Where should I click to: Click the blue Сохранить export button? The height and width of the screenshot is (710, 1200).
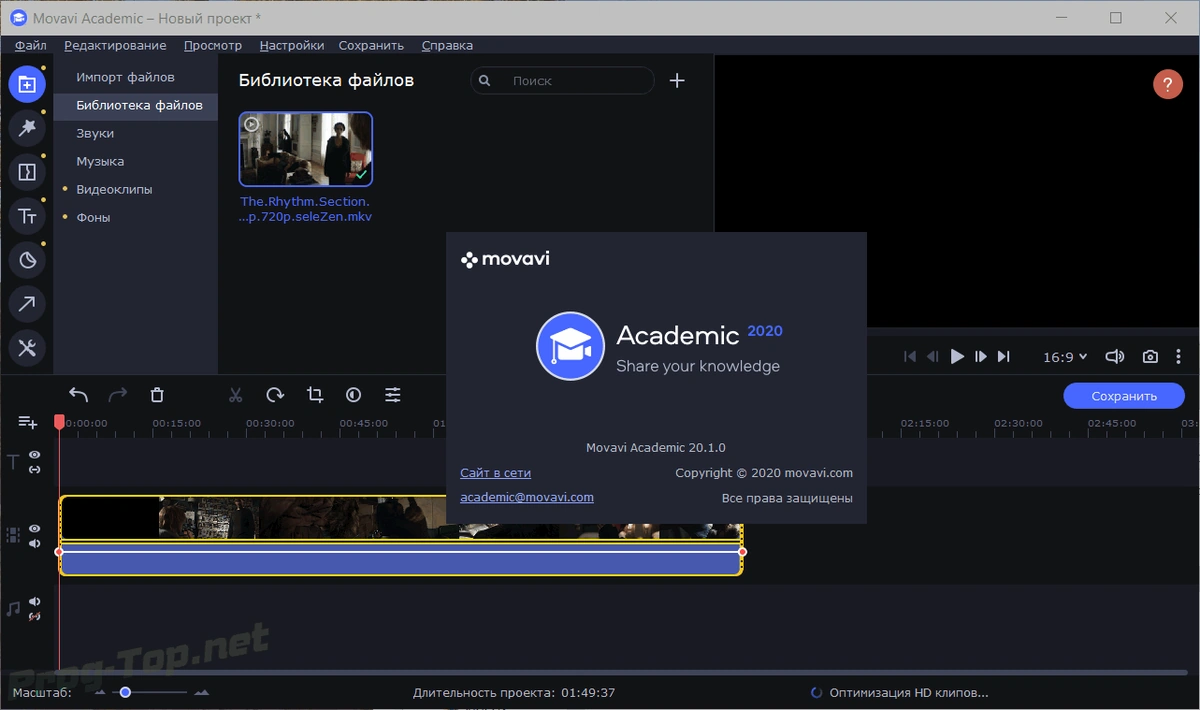(1124, 396)
